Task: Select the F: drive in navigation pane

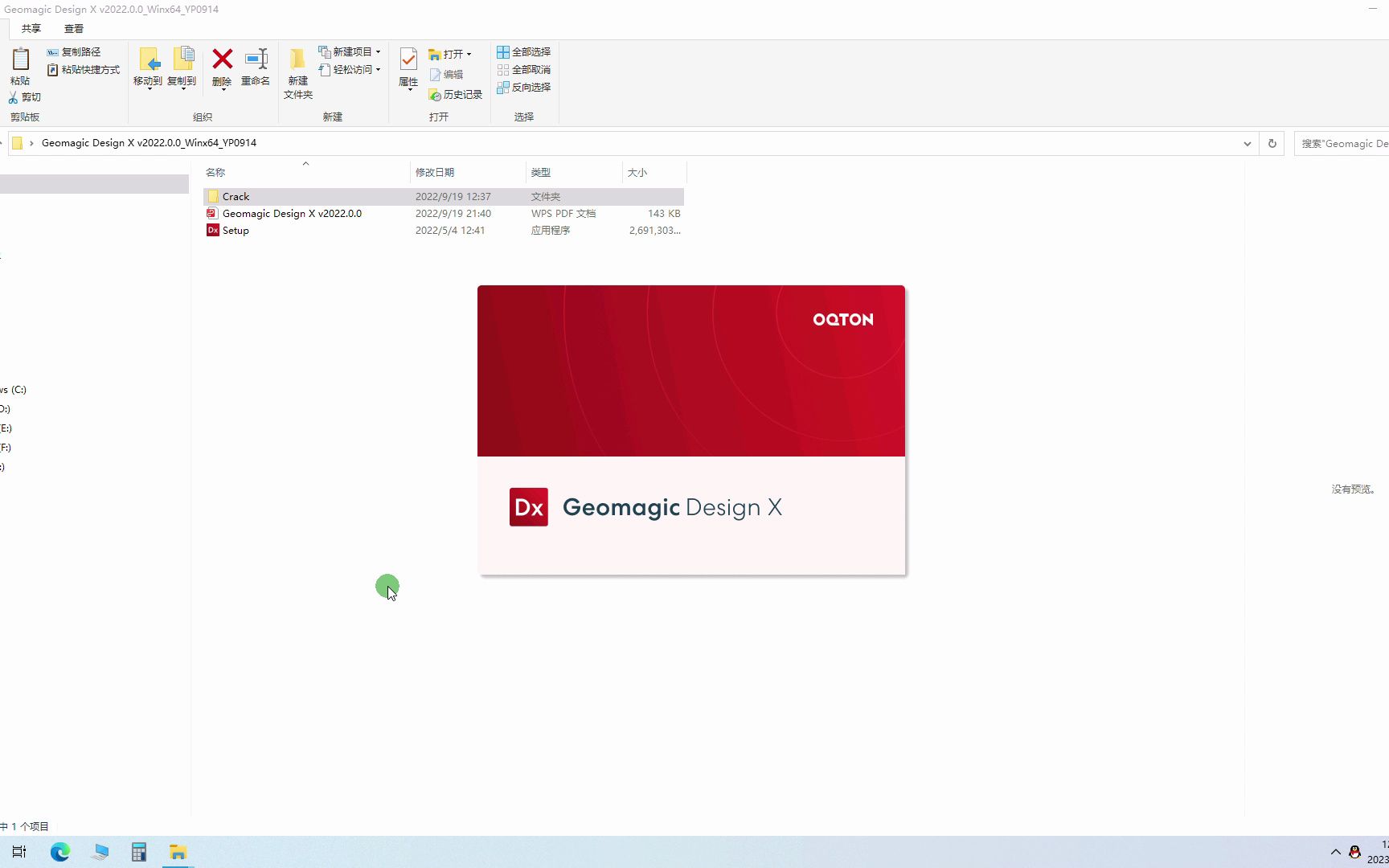Action: click(x=6, y=448)
